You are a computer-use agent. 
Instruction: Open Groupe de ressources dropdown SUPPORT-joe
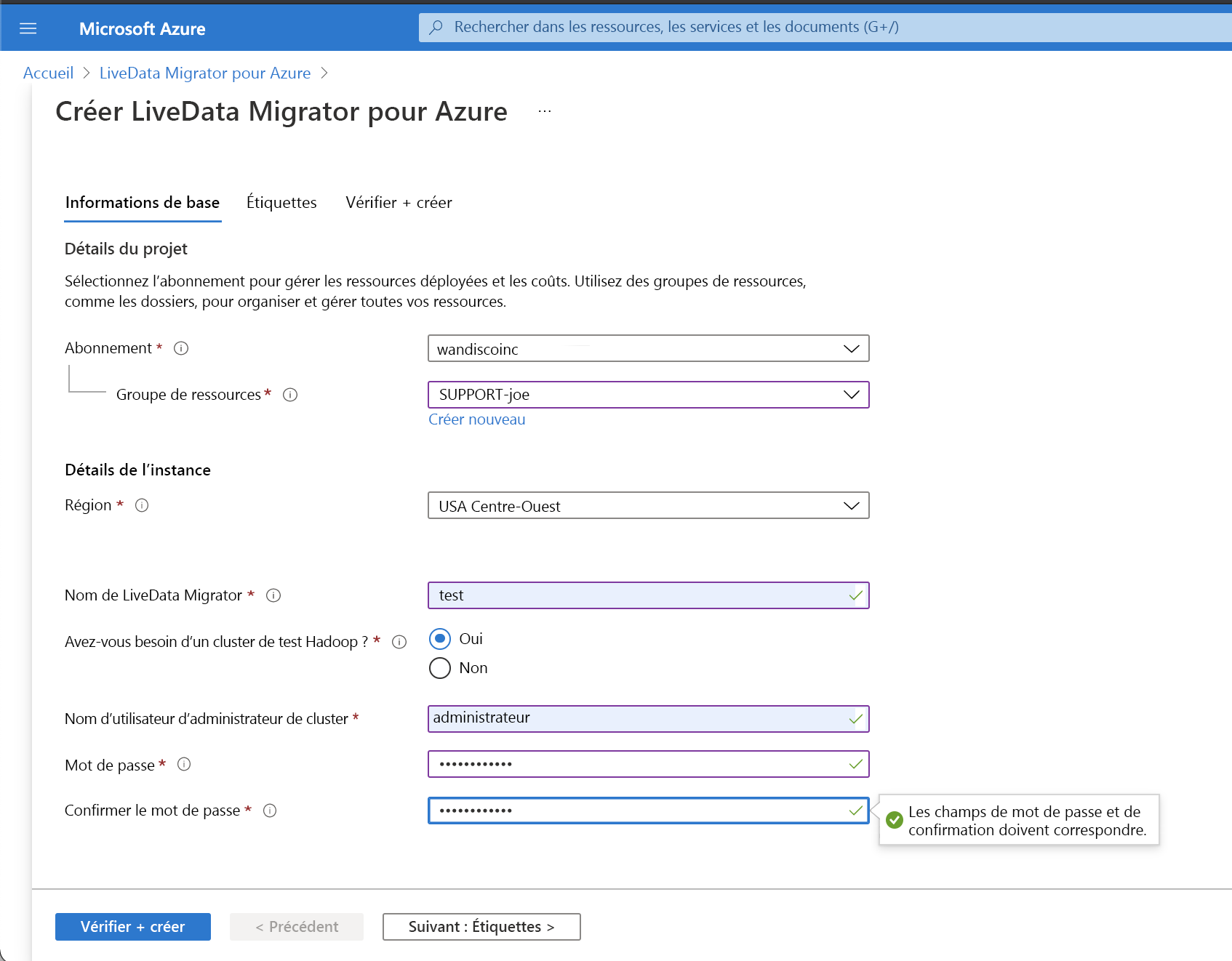pyautogui.click(x=649, y=395)
